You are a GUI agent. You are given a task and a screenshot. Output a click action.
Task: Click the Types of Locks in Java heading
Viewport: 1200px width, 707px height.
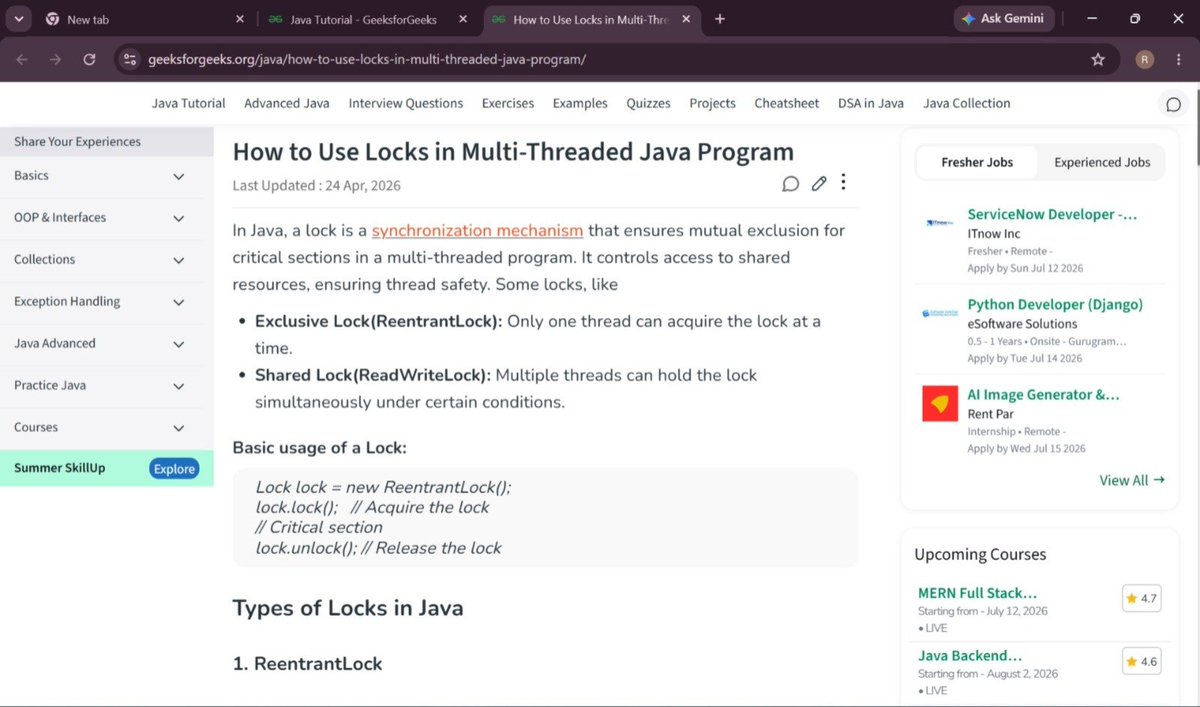point(348,608)
